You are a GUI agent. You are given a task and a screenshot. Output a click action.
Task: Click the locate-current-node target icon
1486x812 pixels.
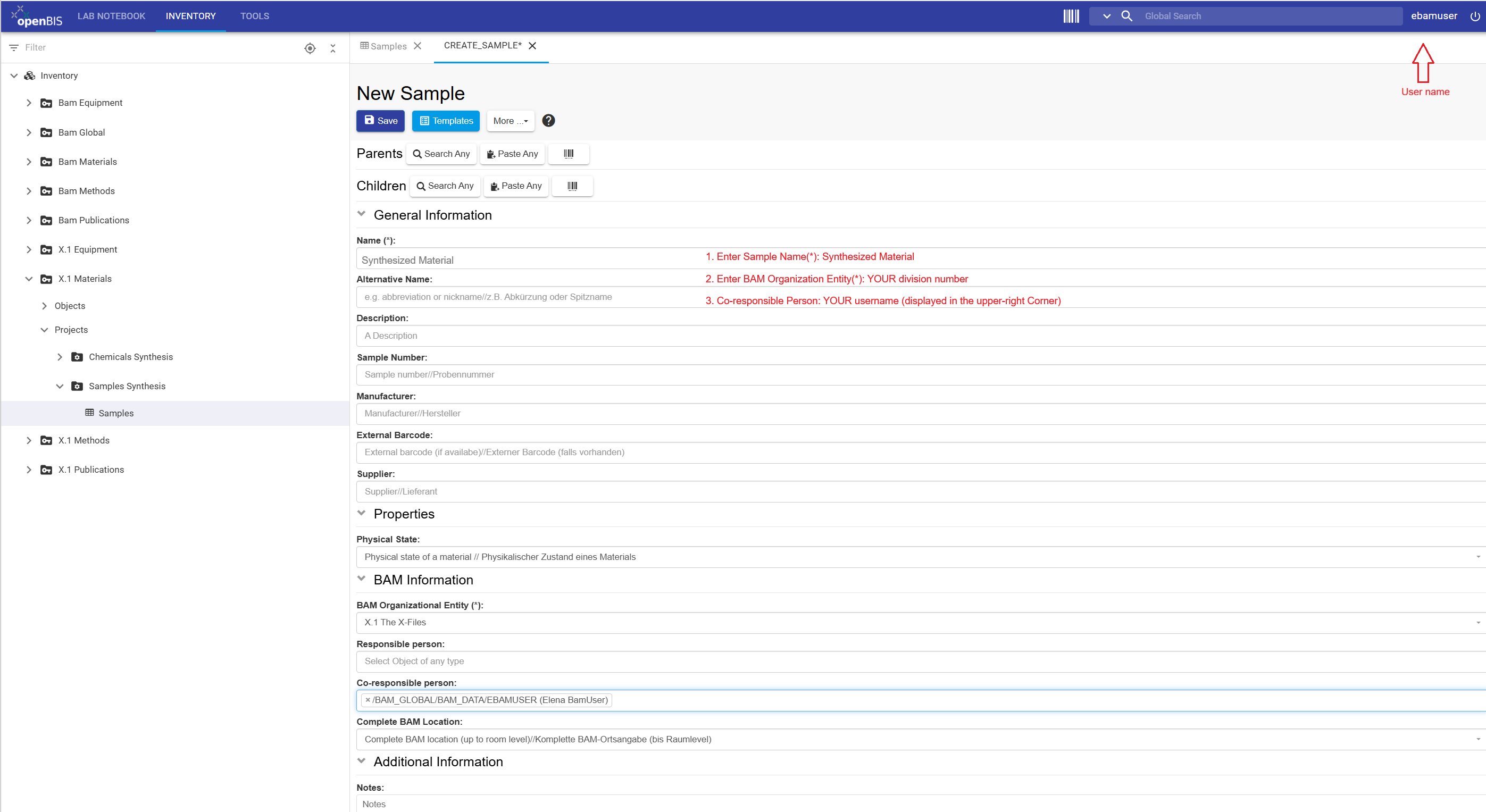point(310,48)
